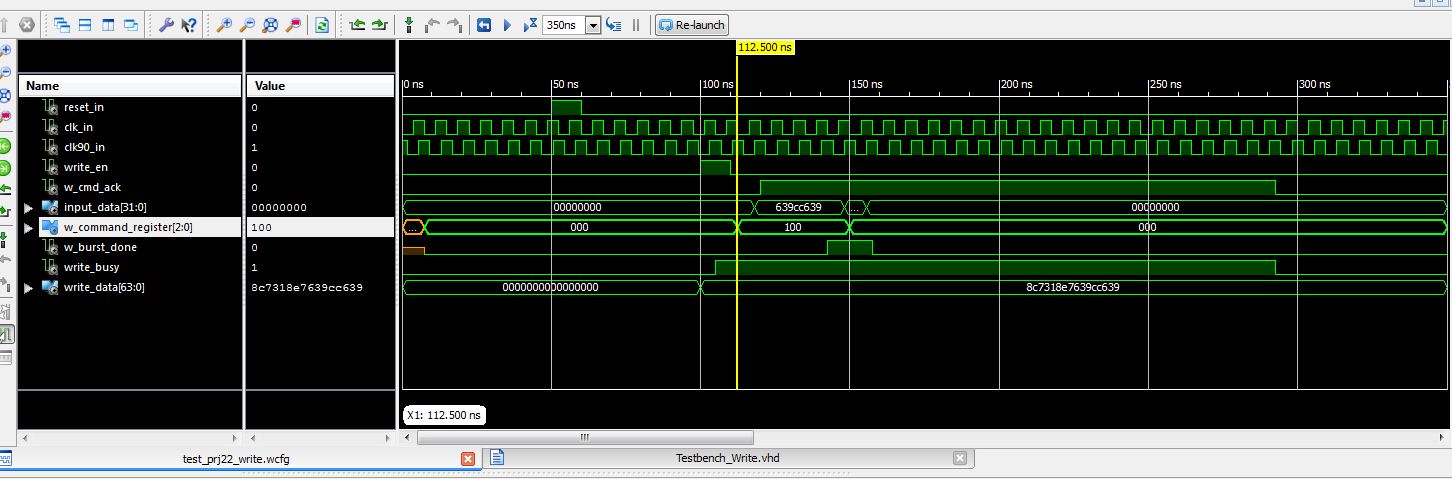Click the reset_in high pulse in waveform

pos(566,107)
